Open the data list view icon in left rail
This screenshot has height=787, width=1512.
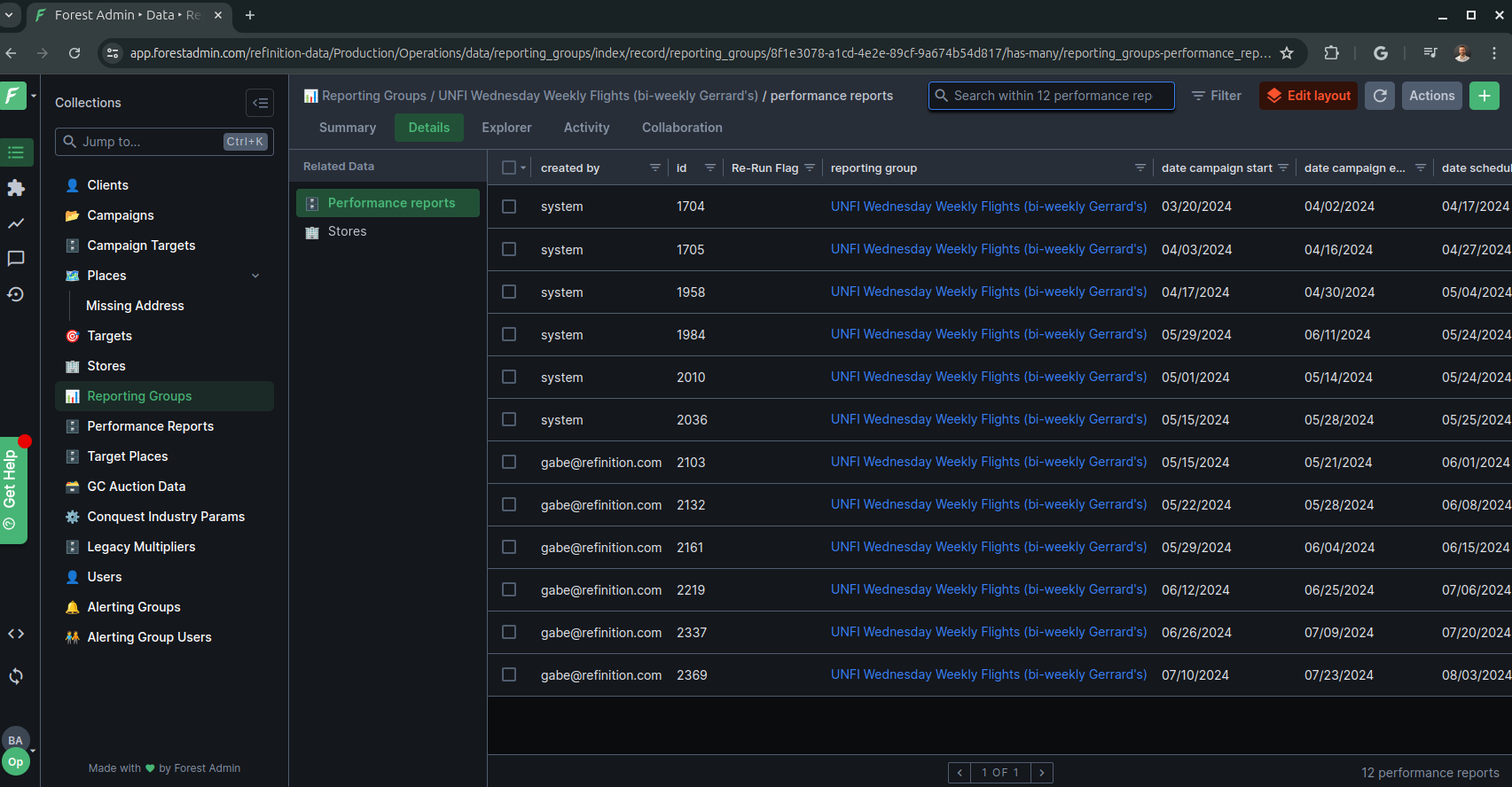16,152
